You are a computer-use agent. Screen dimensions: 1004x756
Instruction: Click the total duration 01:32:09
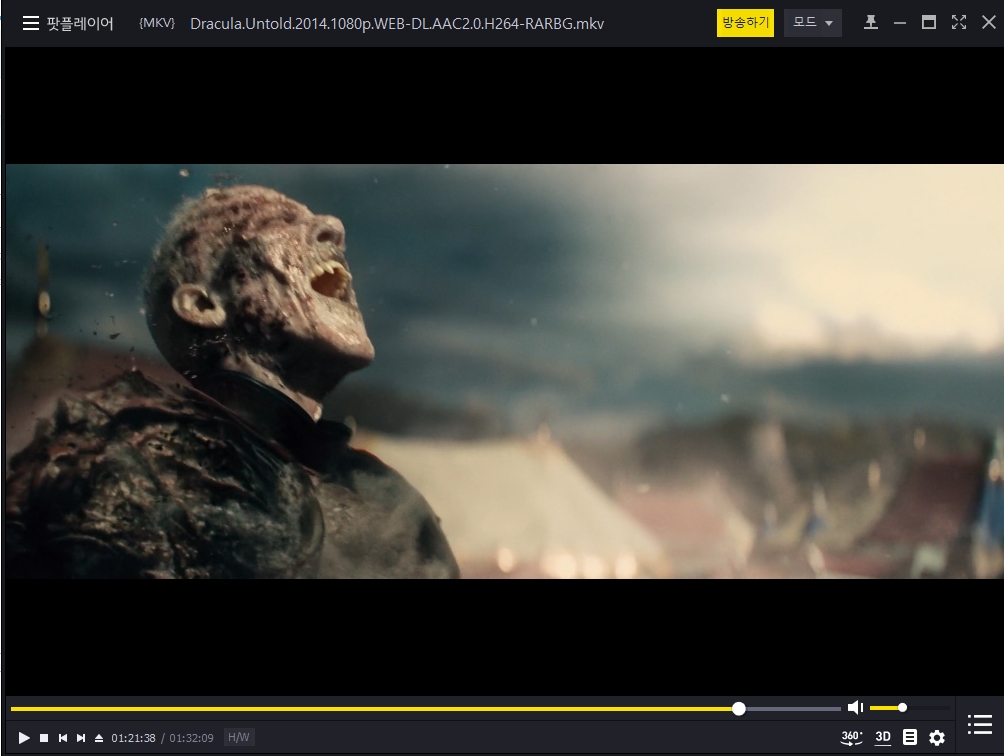[191, 738]
